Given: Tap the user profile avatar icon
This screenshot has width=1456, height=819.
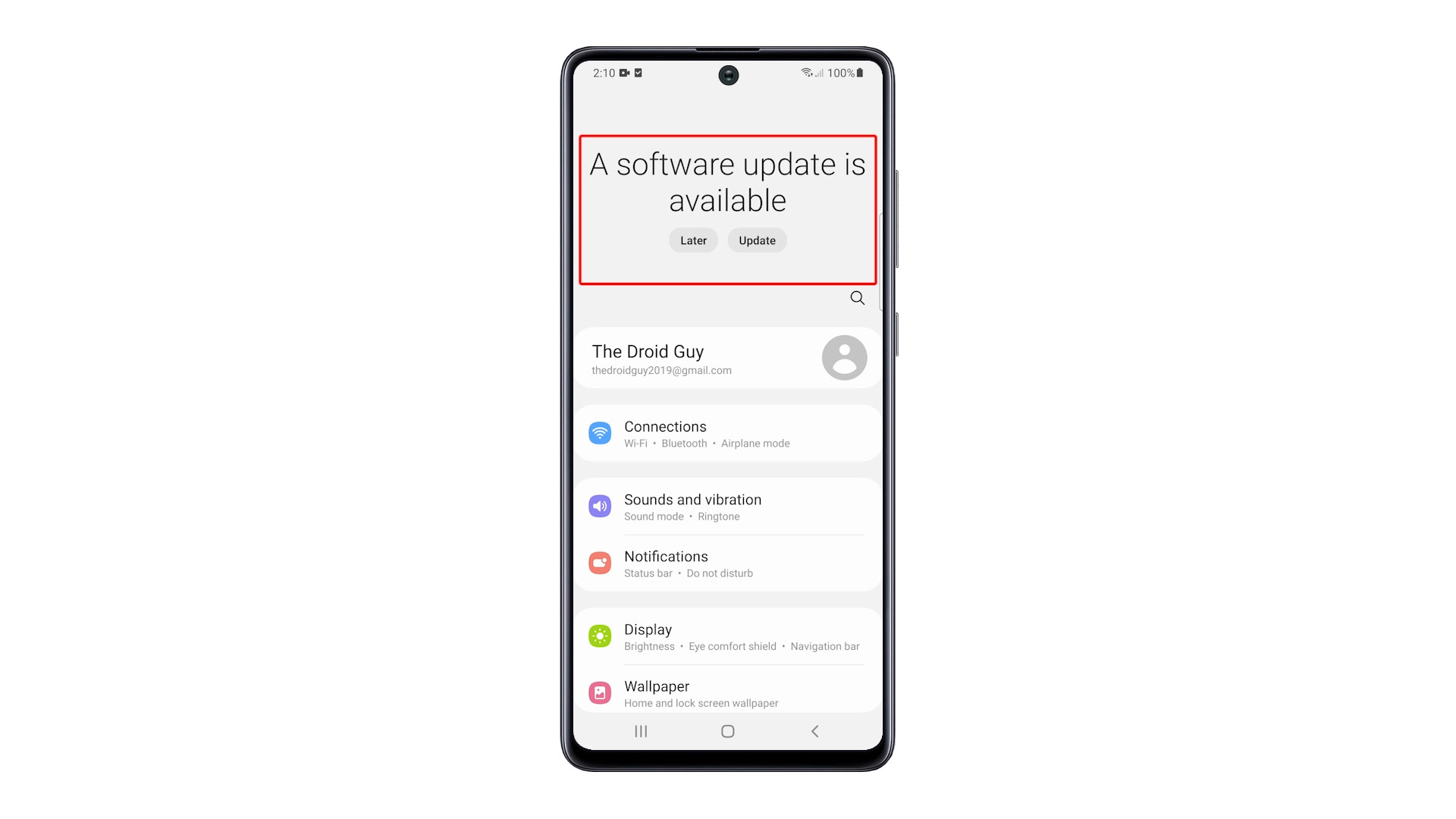Looking at the screenshot, I should [x=843, y=358].
